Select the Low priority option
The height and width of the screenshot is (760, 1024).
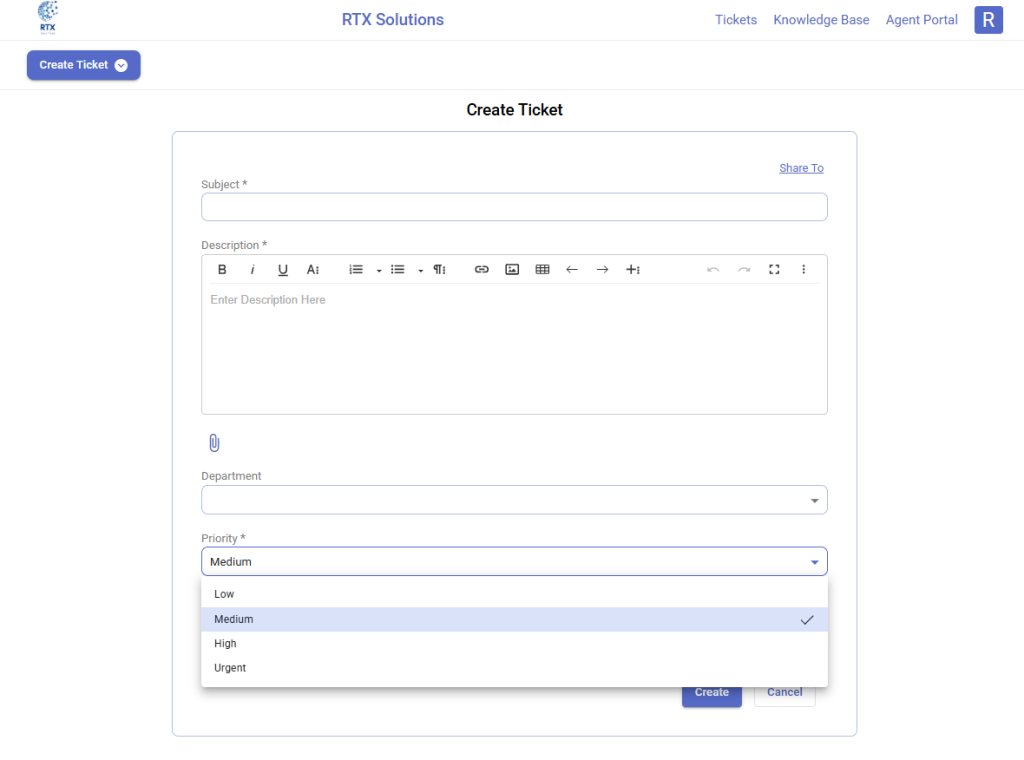pos(514,594)
